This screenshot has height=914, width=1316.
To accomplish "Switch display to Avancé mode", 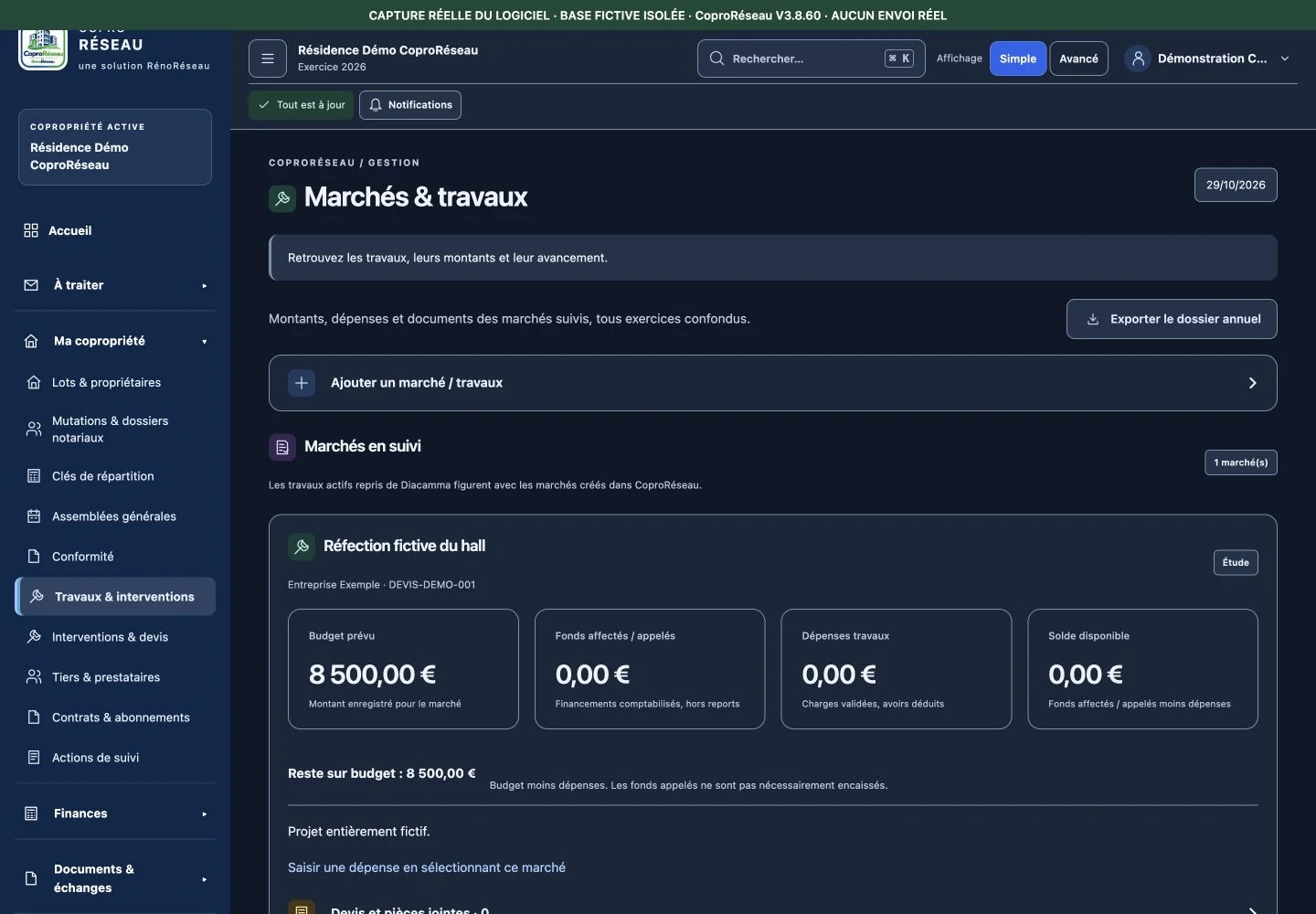I will [x=1079, y=58].
